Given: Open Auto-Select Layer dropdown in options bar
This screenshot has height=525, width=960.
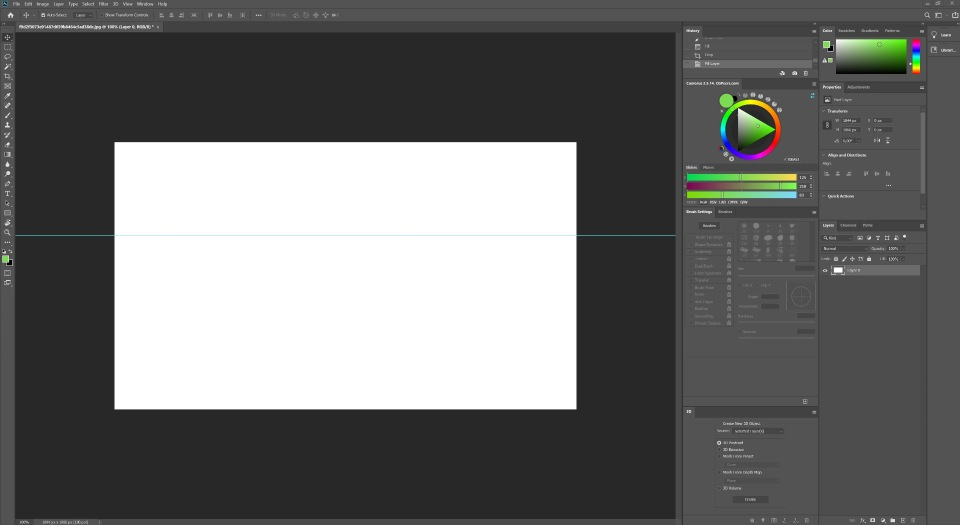Looking at the screenshot, I should coord(83,15).
